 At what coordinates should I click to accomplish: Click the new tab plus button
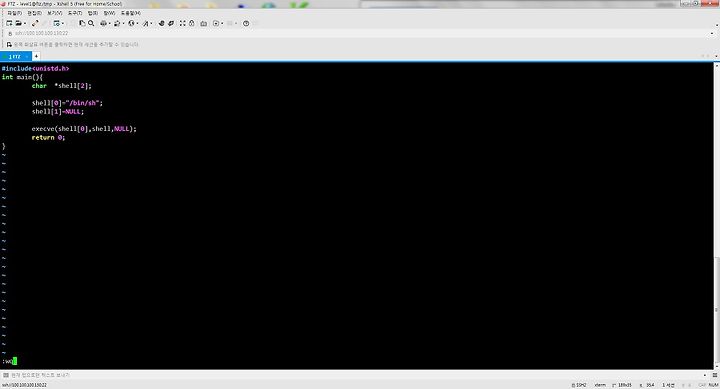point(36,56)
